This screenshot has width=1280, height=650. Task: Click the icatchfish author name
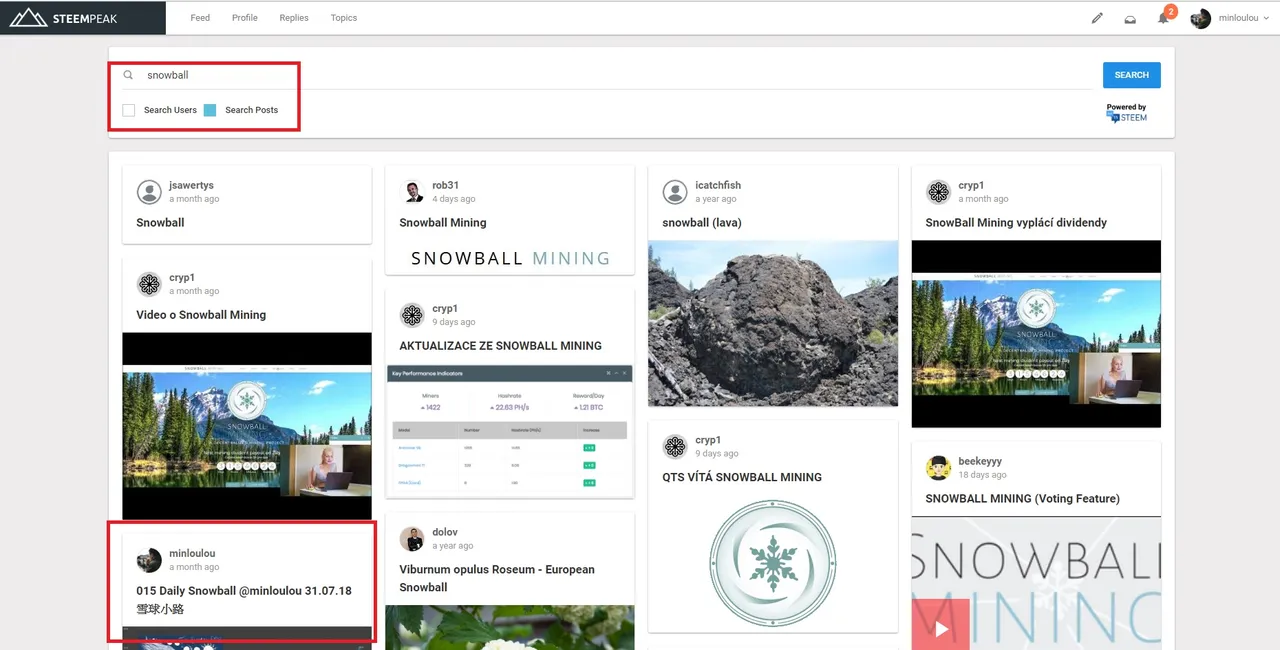(718, 186)
